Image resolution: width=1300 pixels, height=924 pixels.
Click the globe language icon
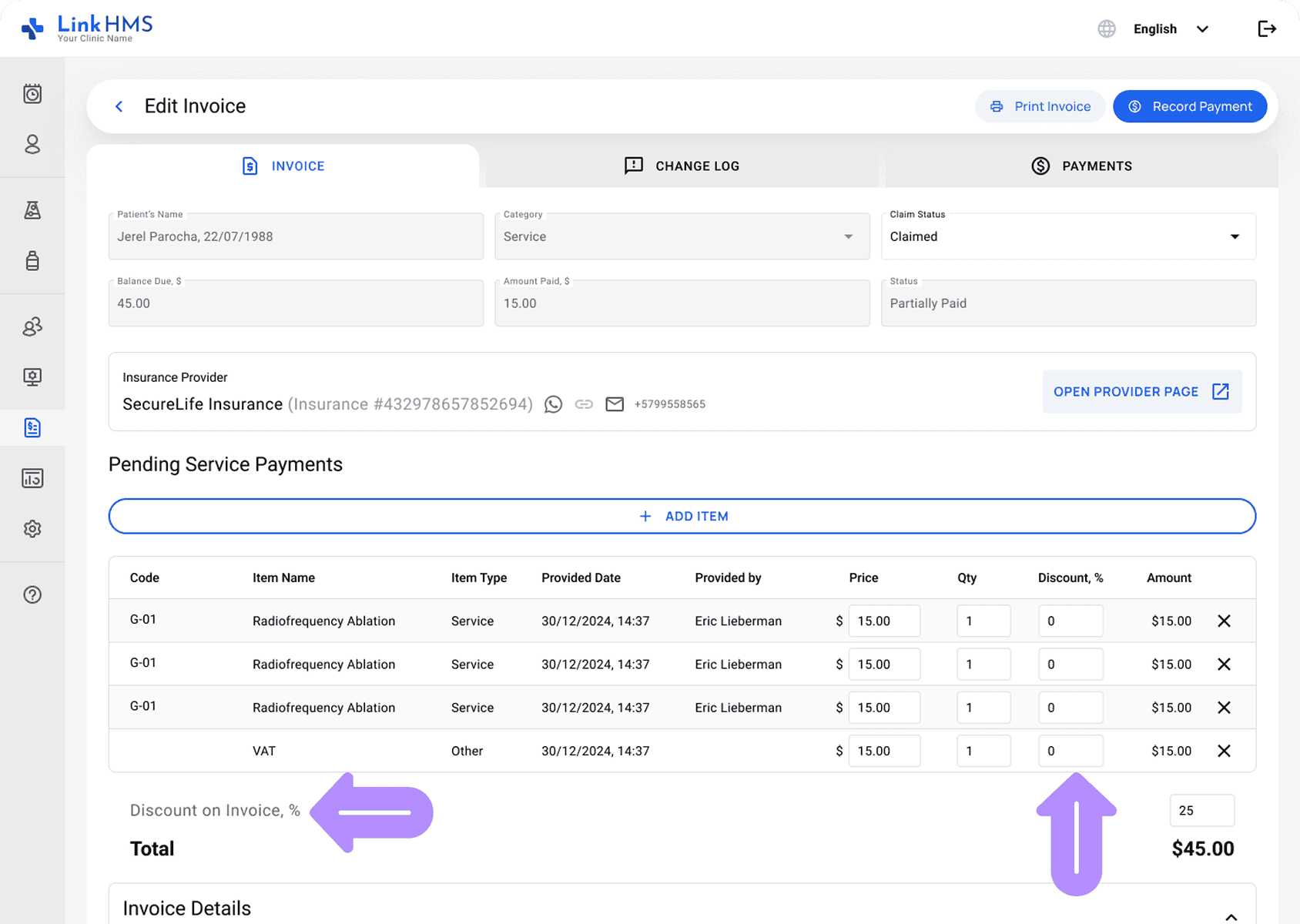click(x=1107, y=28)
